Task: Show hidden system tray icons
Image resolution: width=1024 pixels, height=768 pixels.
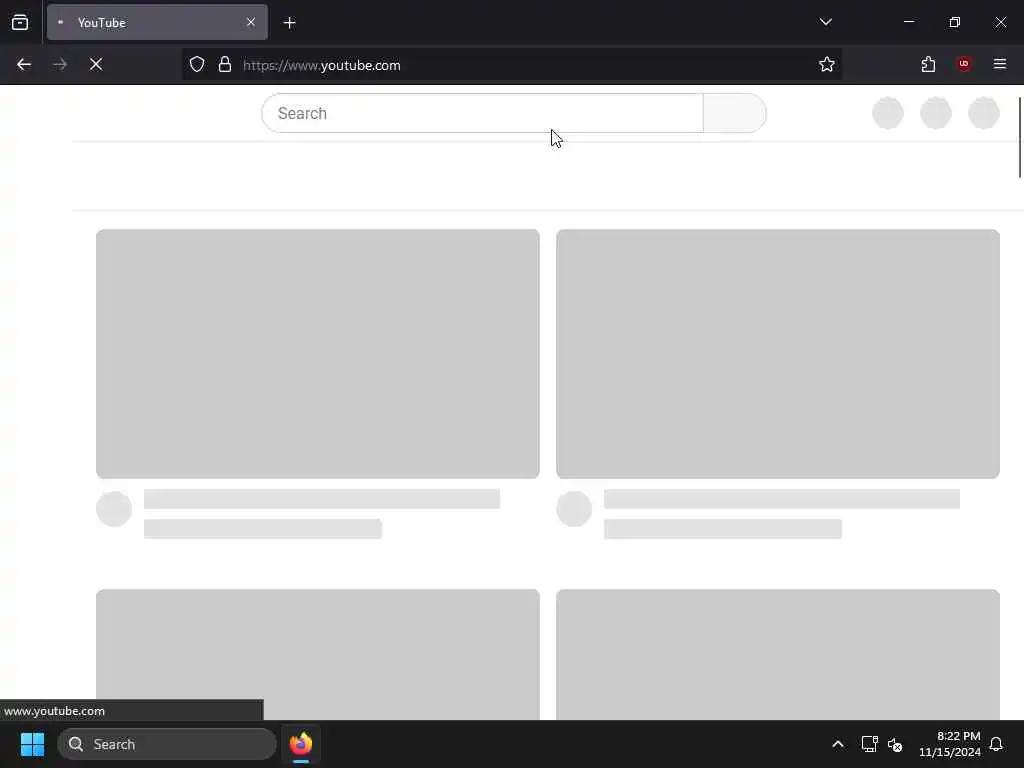Action: tap(838, 744)
